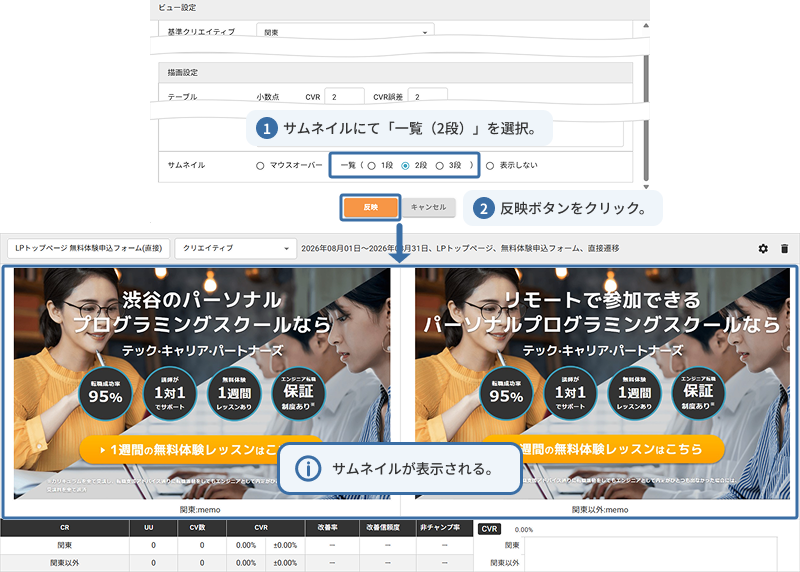Click the UU column header

[x=148, y=528]
